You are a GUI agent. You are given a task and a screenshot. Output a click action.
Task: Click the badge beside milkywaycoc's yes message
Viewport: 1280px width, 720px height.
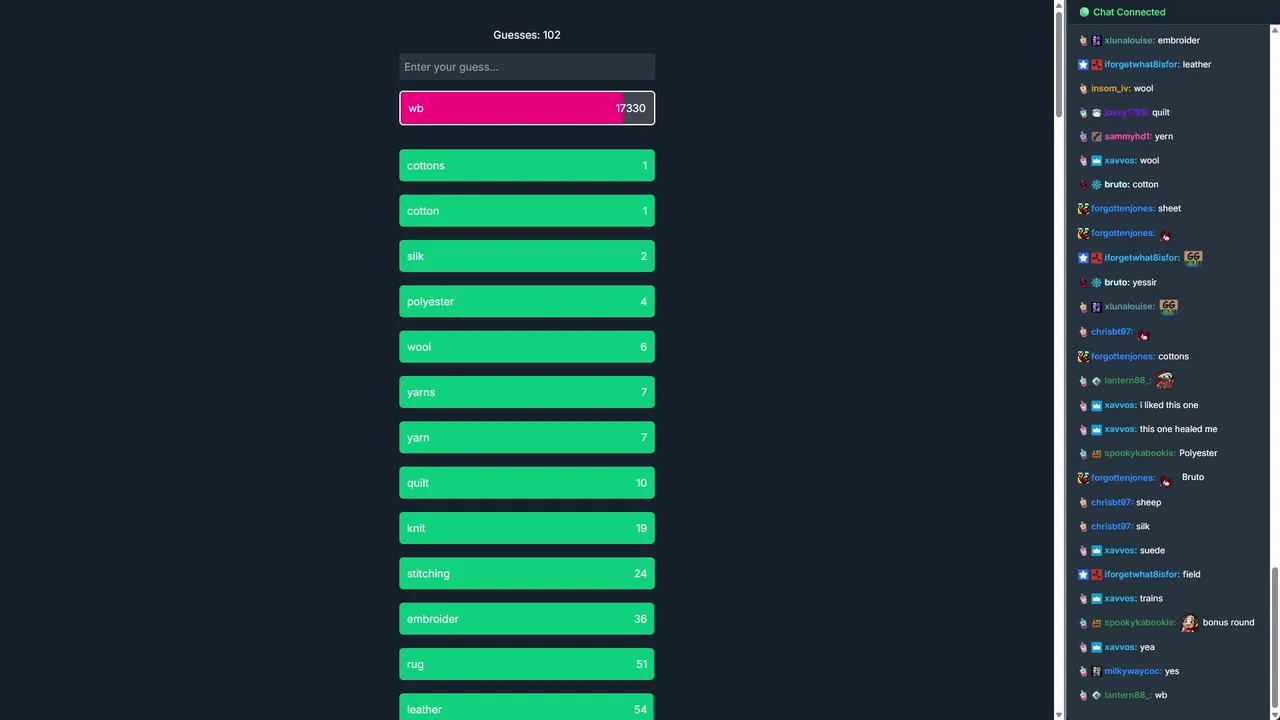click(1096, 671)
